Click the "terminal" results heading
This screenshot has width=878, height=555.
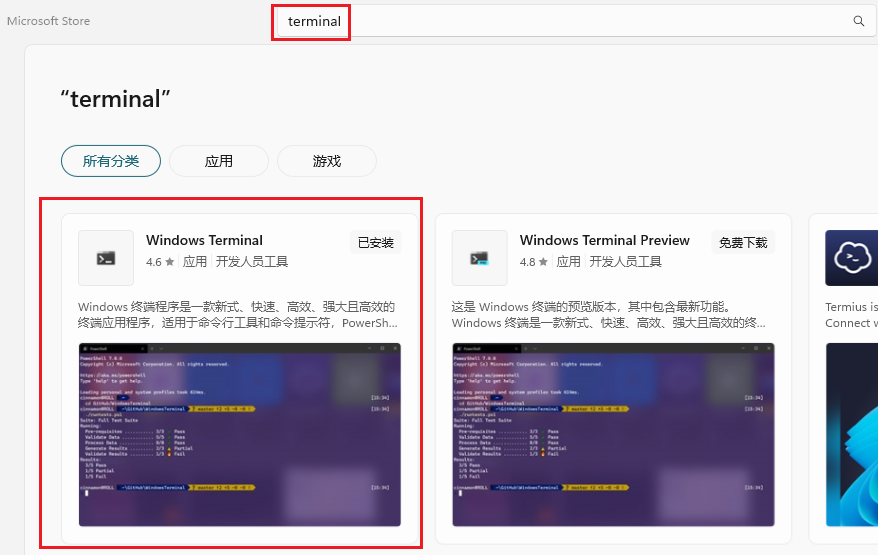(115, 99)
